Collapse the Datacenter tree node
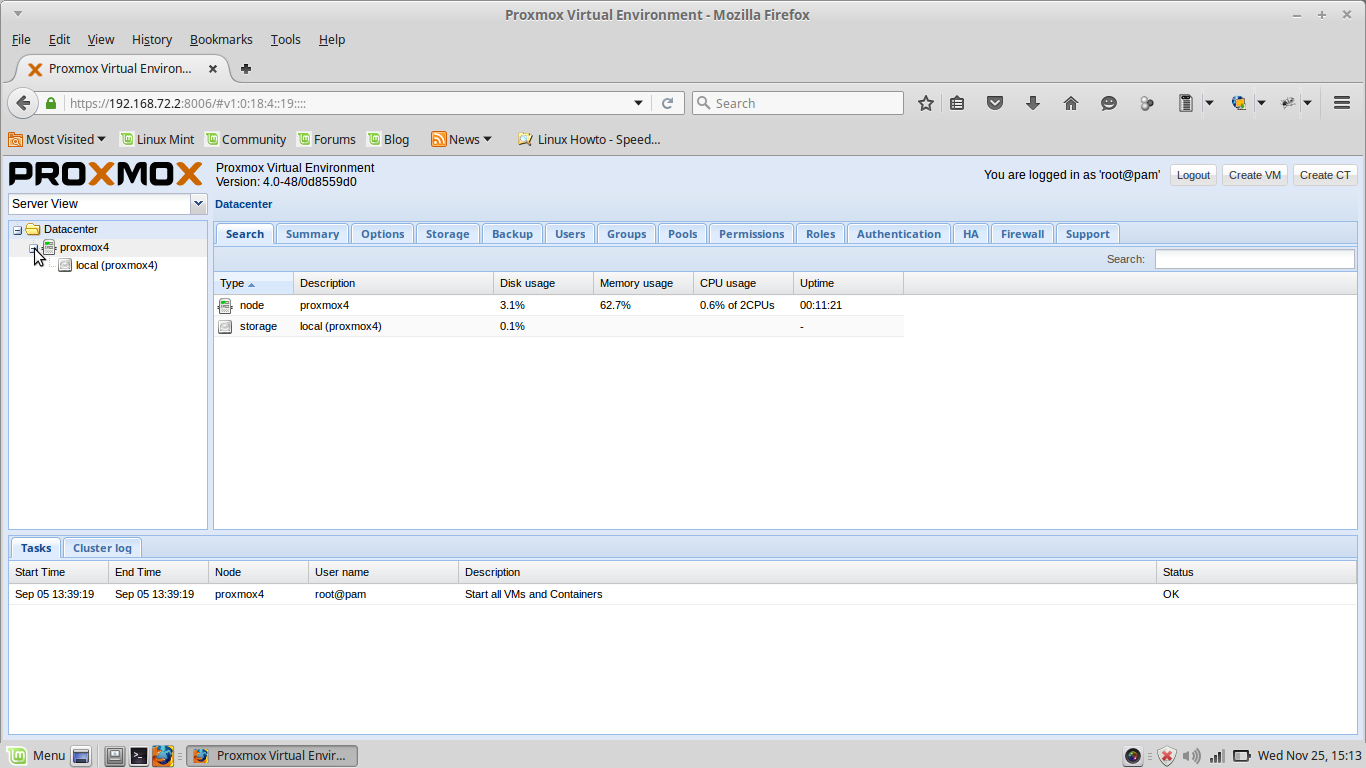Screen dimensions: 1366x768 pyautogui.click(x=16, y=229)
